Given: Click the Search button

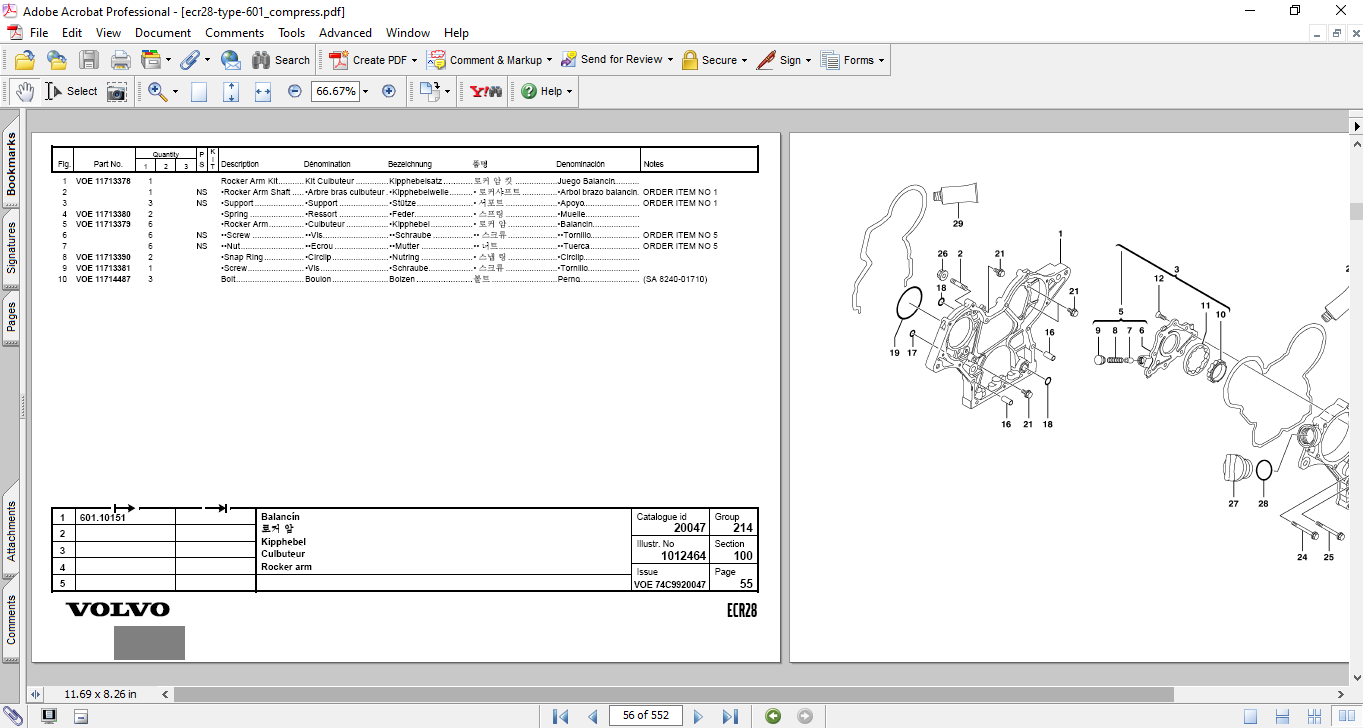Looking at the screenshot, I should [281, 60].
